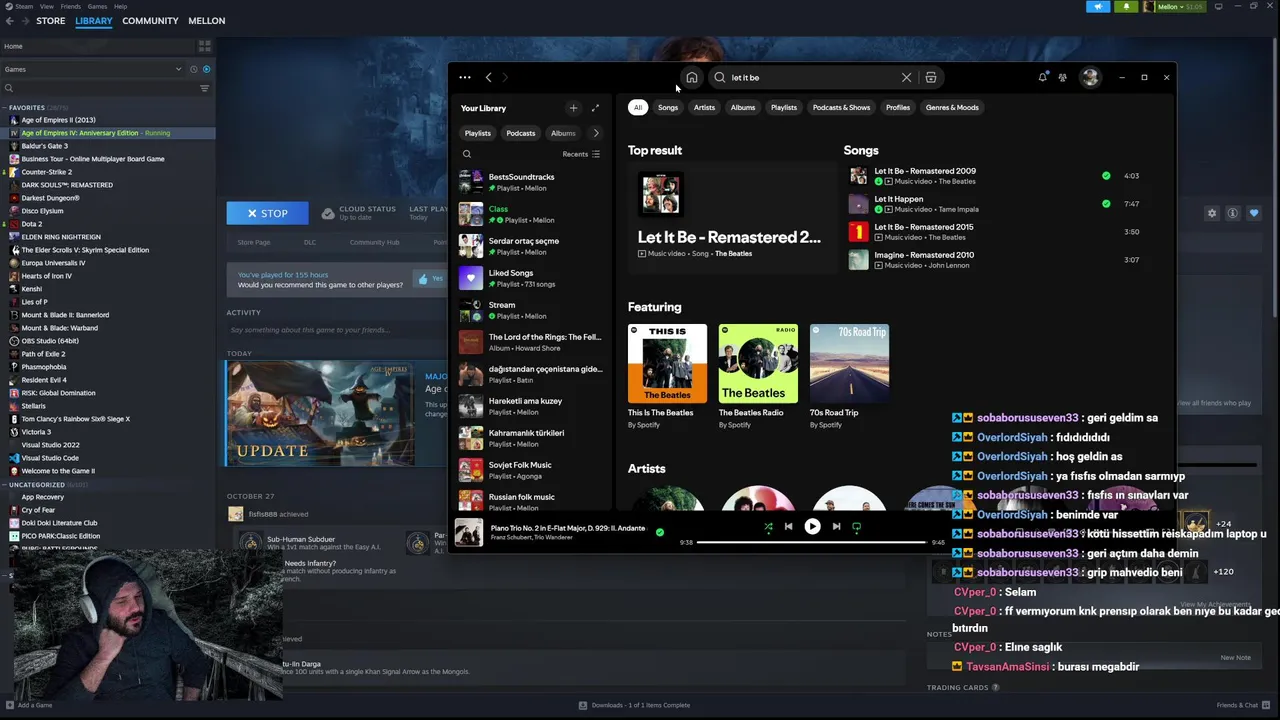Screen dimensions: 1280x720
Task: Open Sovjet Folk Music playlist
Action: [530, 470]
